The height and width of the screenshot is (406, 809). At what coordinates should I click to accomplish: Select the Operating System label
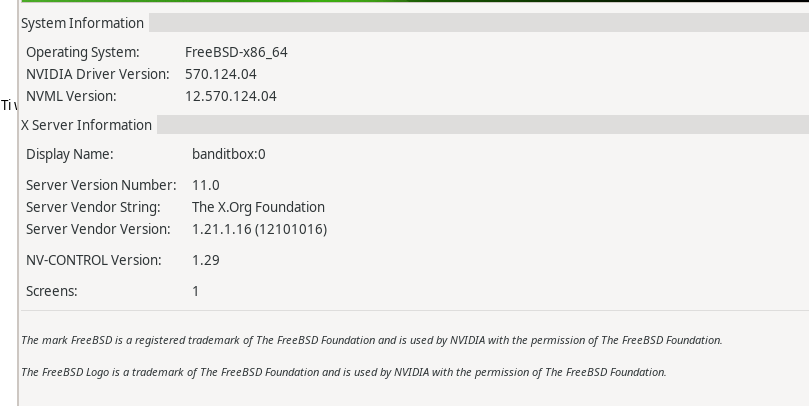coord(83,52)
